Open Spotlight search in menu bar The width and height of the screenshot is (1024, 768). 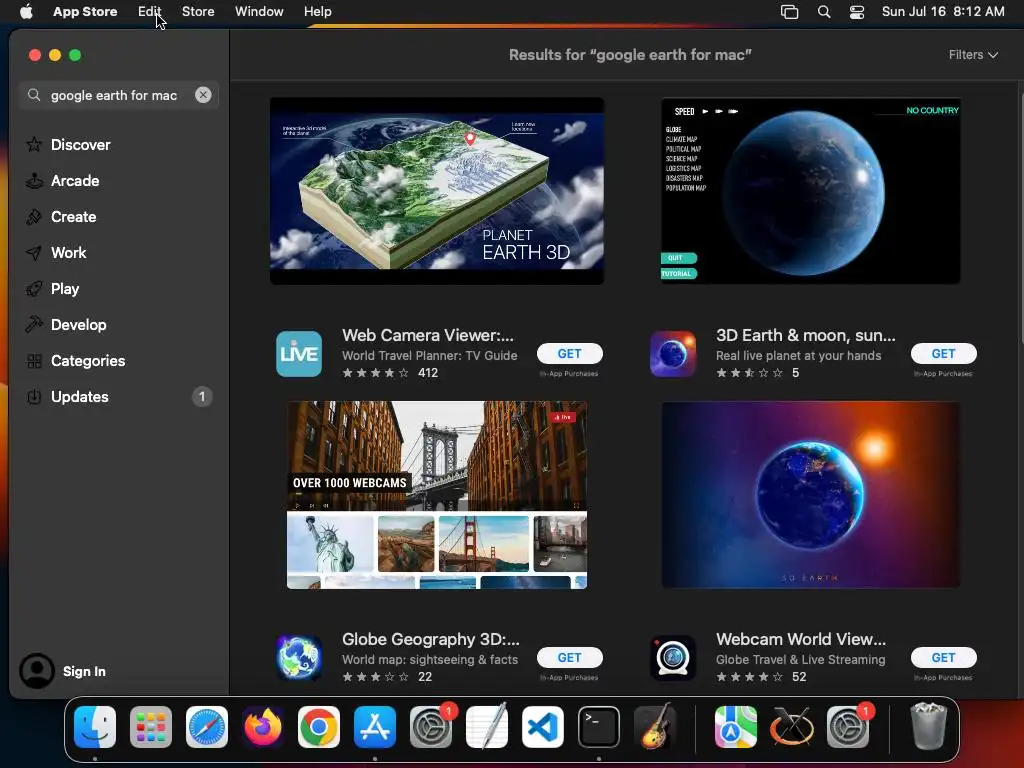[824, 12]
